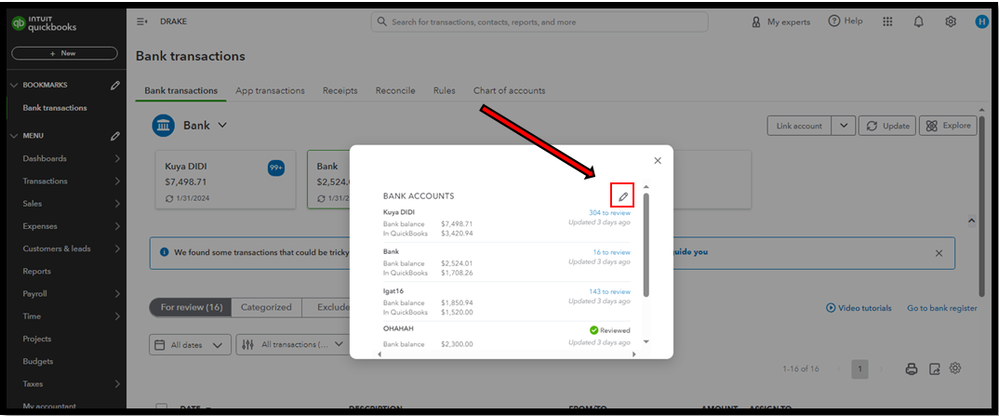
Task: Click the green Reviewed checkmark for OHAHAH
Action: point(594,331)
